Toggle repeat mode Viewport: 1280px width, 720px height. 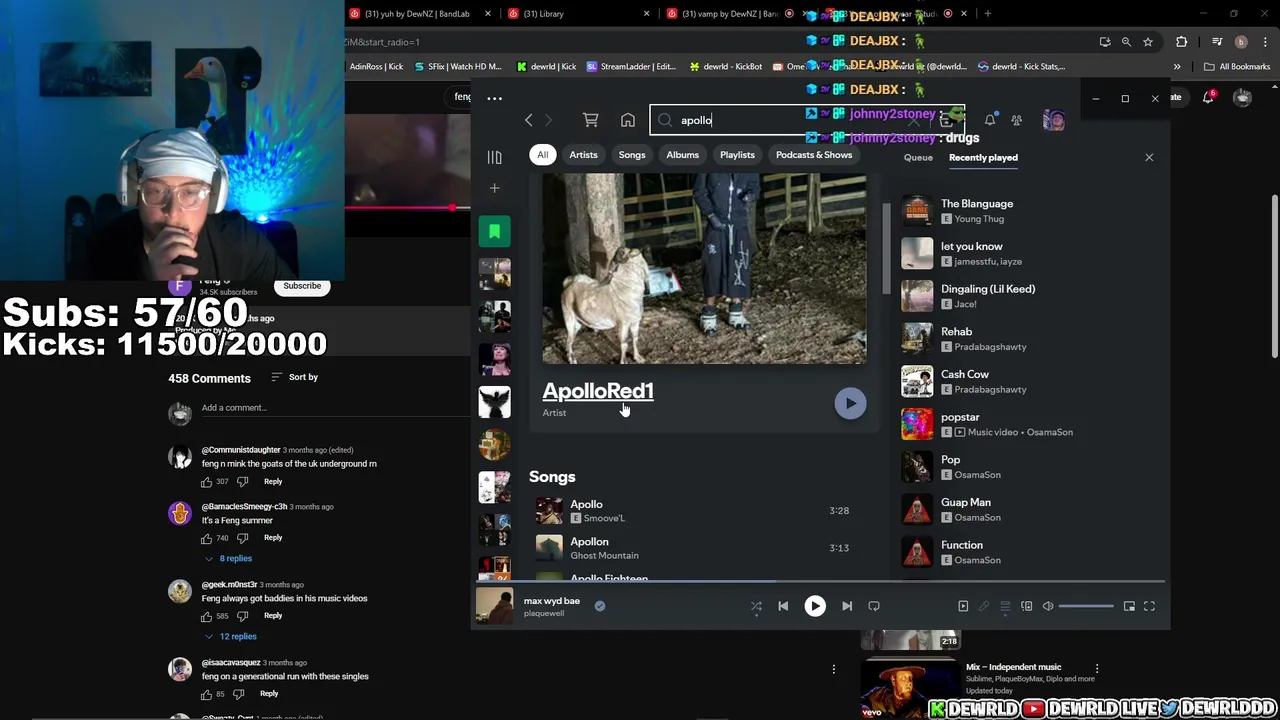click(x=874, y=606)
